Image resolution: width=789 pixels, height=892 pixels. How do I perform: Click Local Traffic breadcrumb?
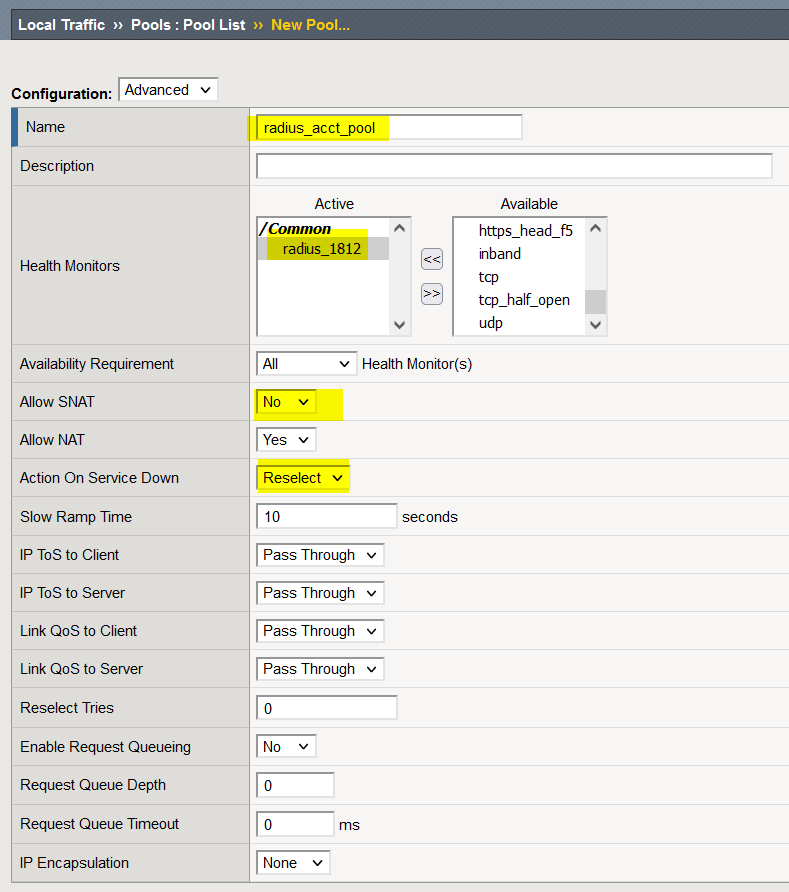point(61,25)
